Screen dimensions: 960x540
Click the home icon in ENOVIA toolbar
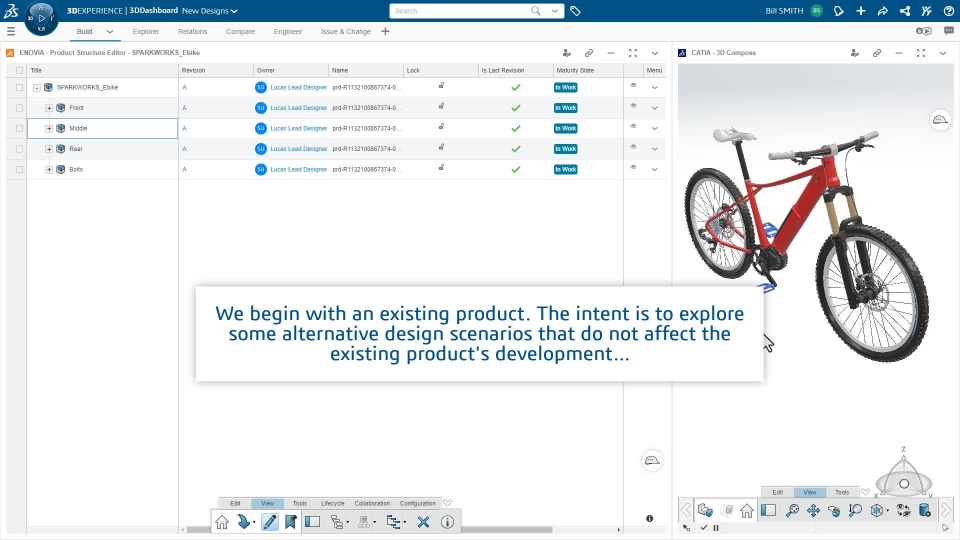(222, 522)
